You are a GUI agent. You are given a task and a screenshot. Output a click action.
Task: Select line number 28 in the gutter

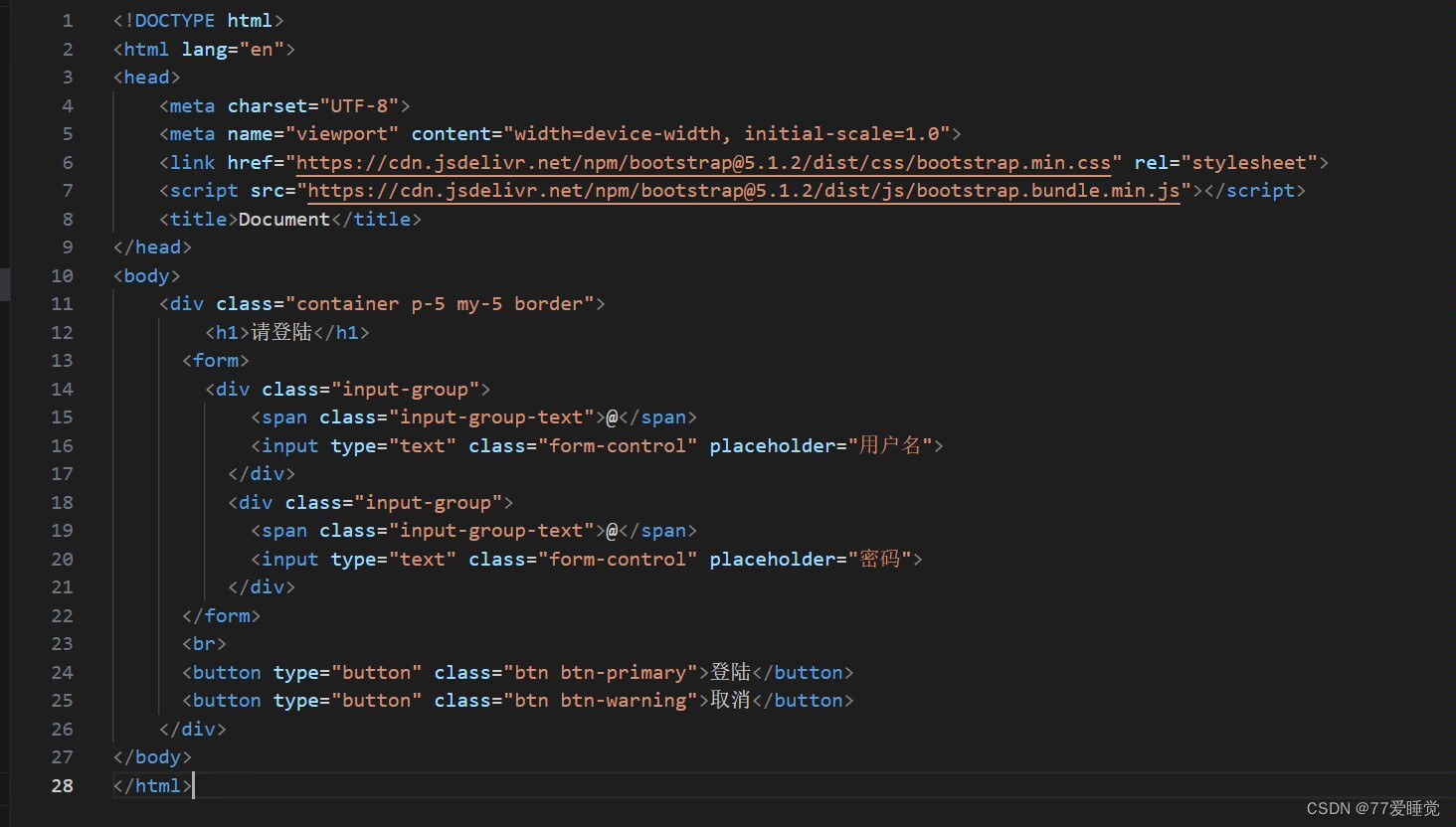[x=62, y=785]
